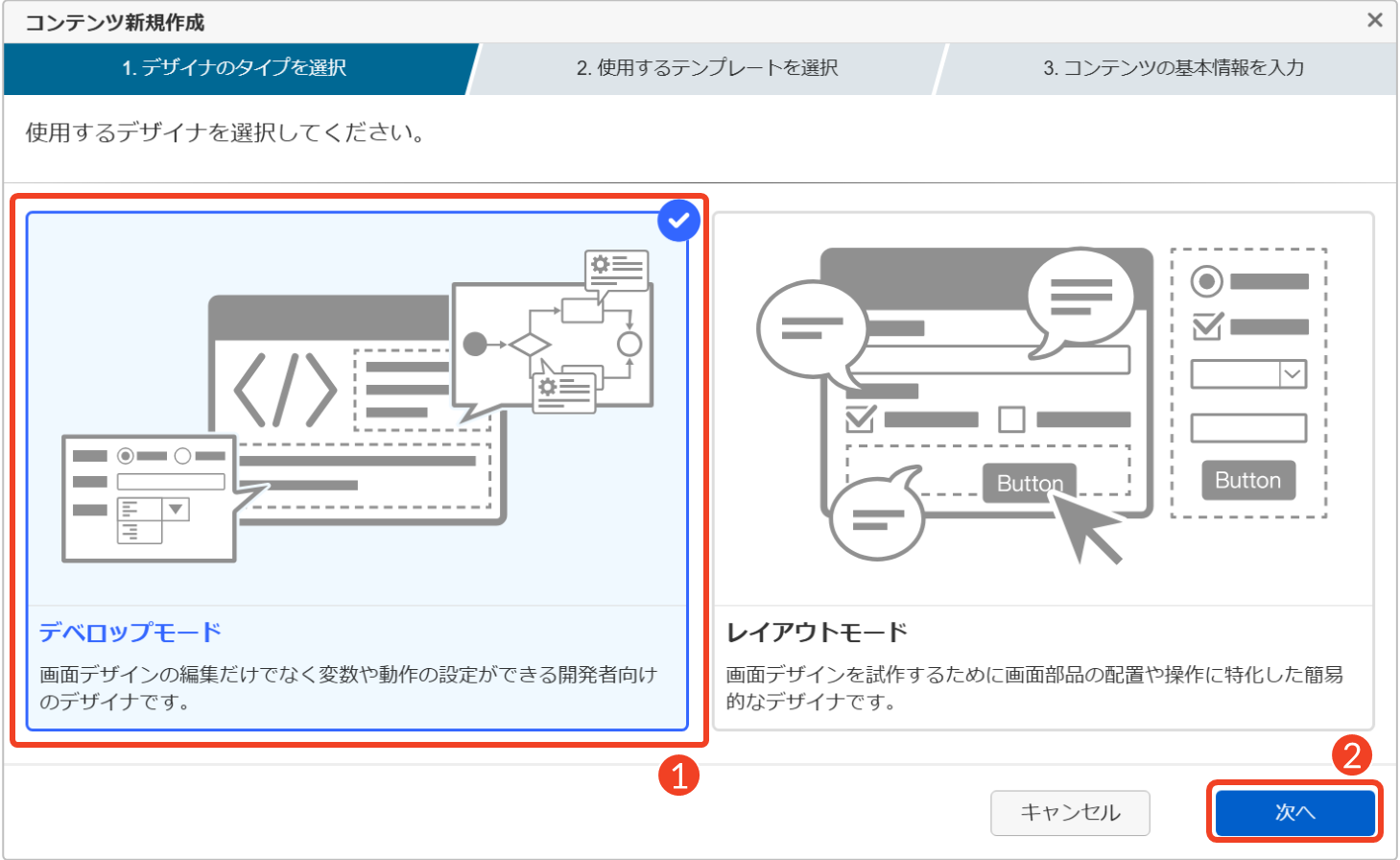Go to step 2 template selection tab
The height and width of the screenshot is (860, 1400).
point(706,68)
